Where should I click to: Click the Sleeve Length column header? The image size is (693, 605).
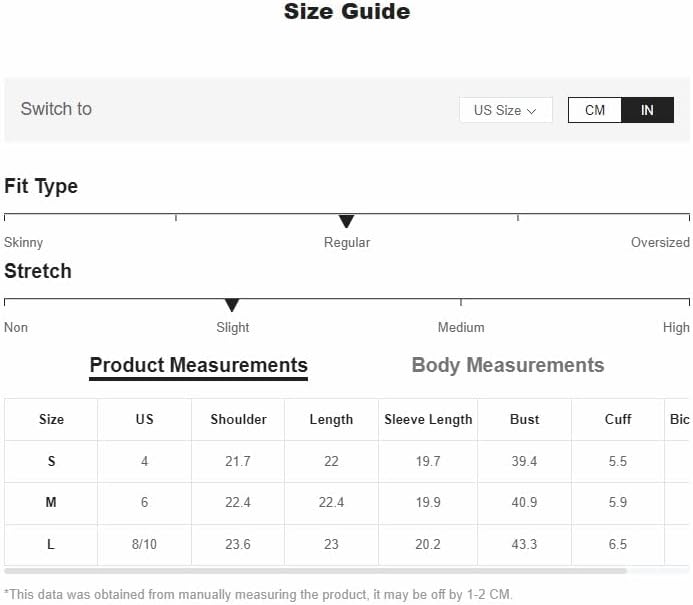click(x=428, y=419)
